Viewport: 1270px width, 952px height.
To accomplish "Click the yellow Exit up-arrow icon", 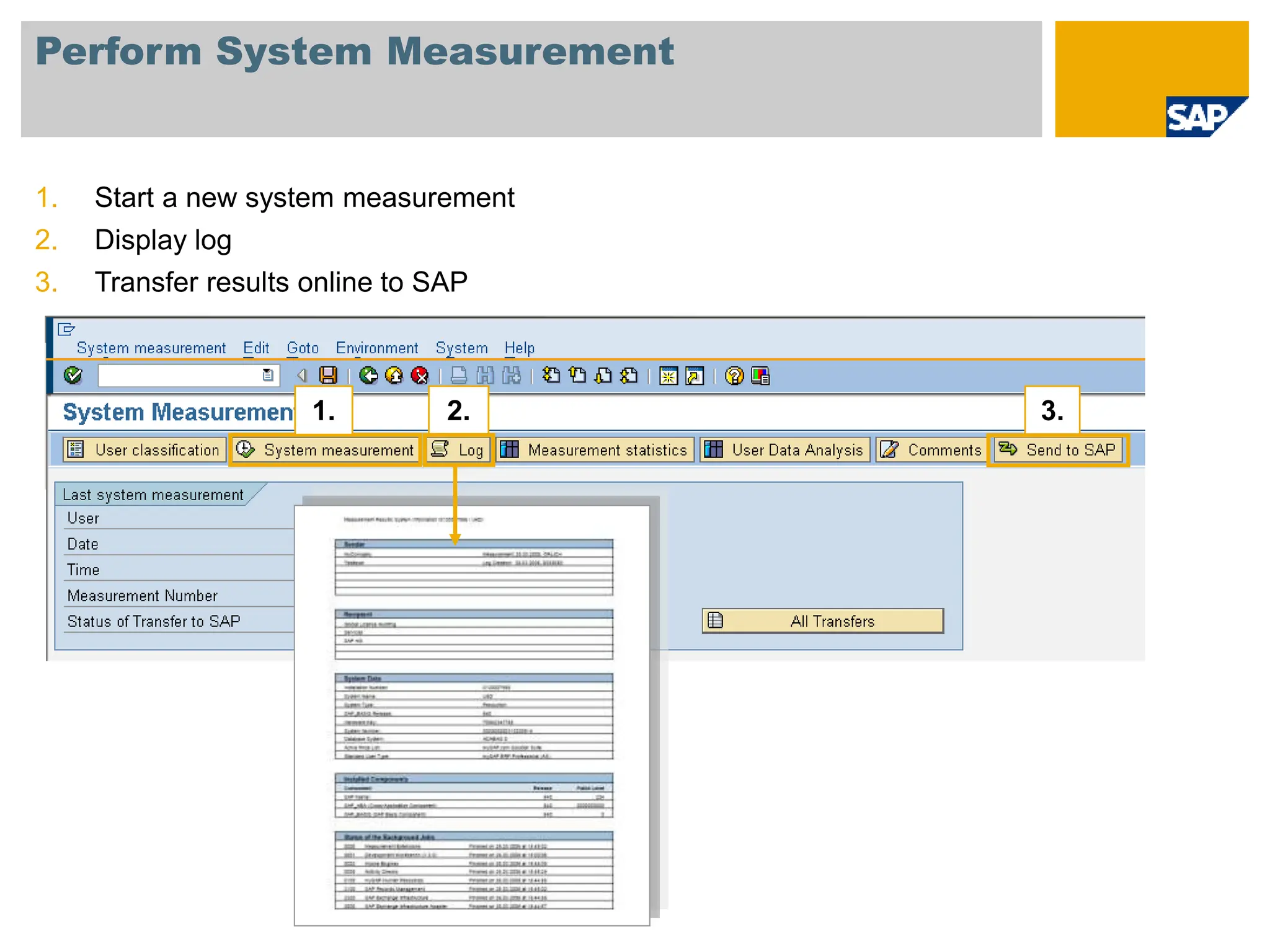I will pyautogui.click(x=394, y=376).
